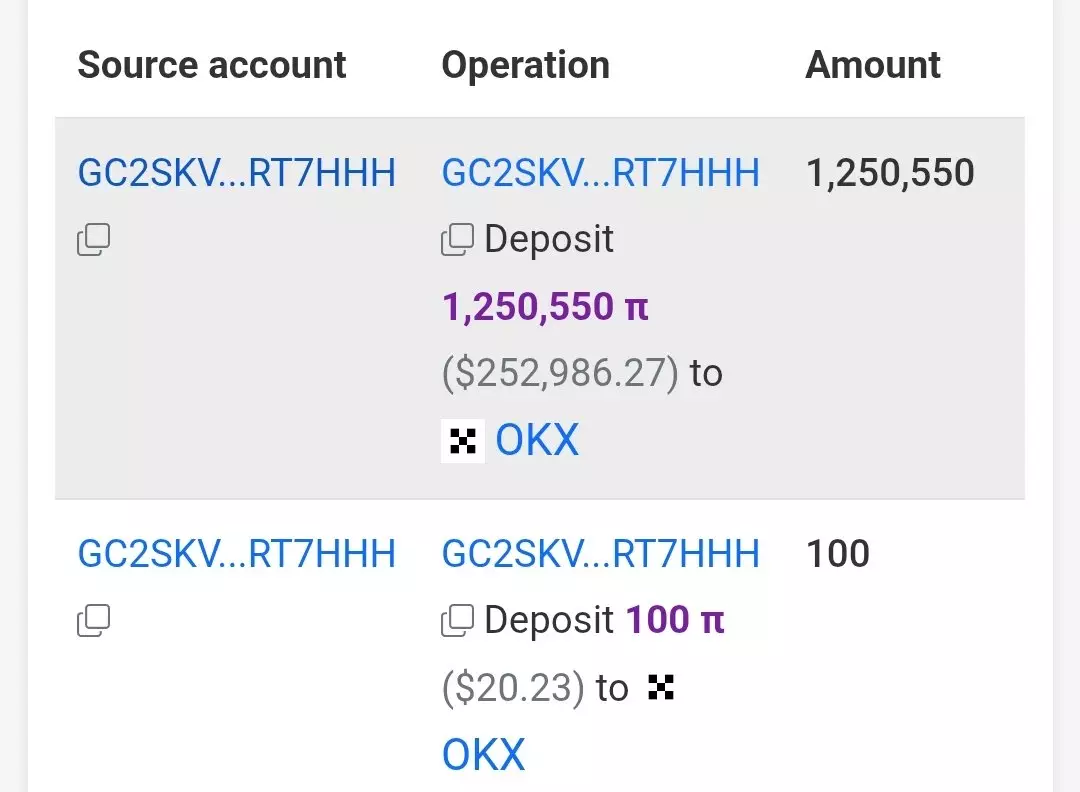Copy source account address in the 100 row
Screen dimensions: 1080x792
(93, 621)
